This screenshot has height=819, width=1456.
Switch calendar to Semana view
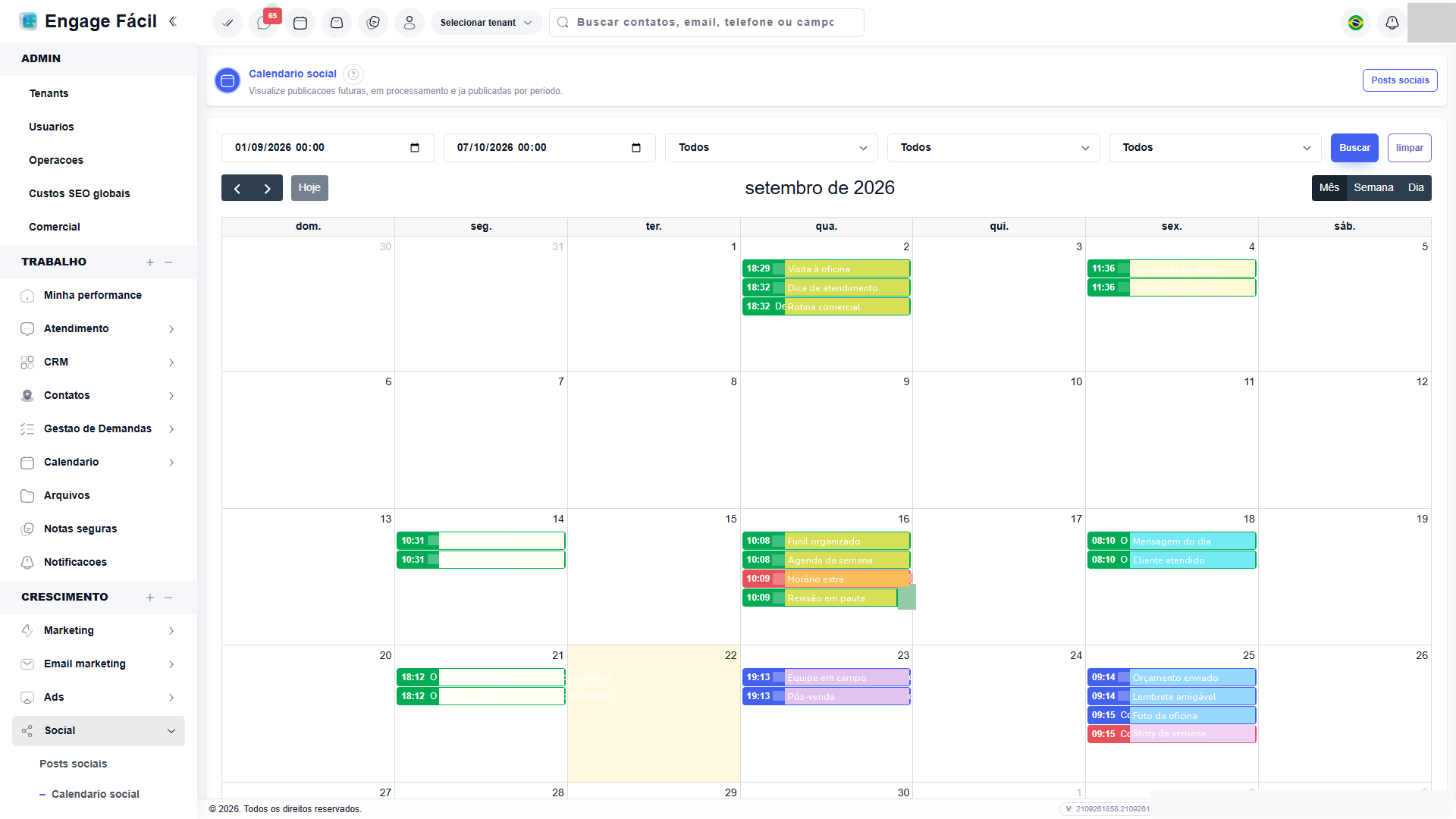pyautogui.click(x=1373, y=188)
